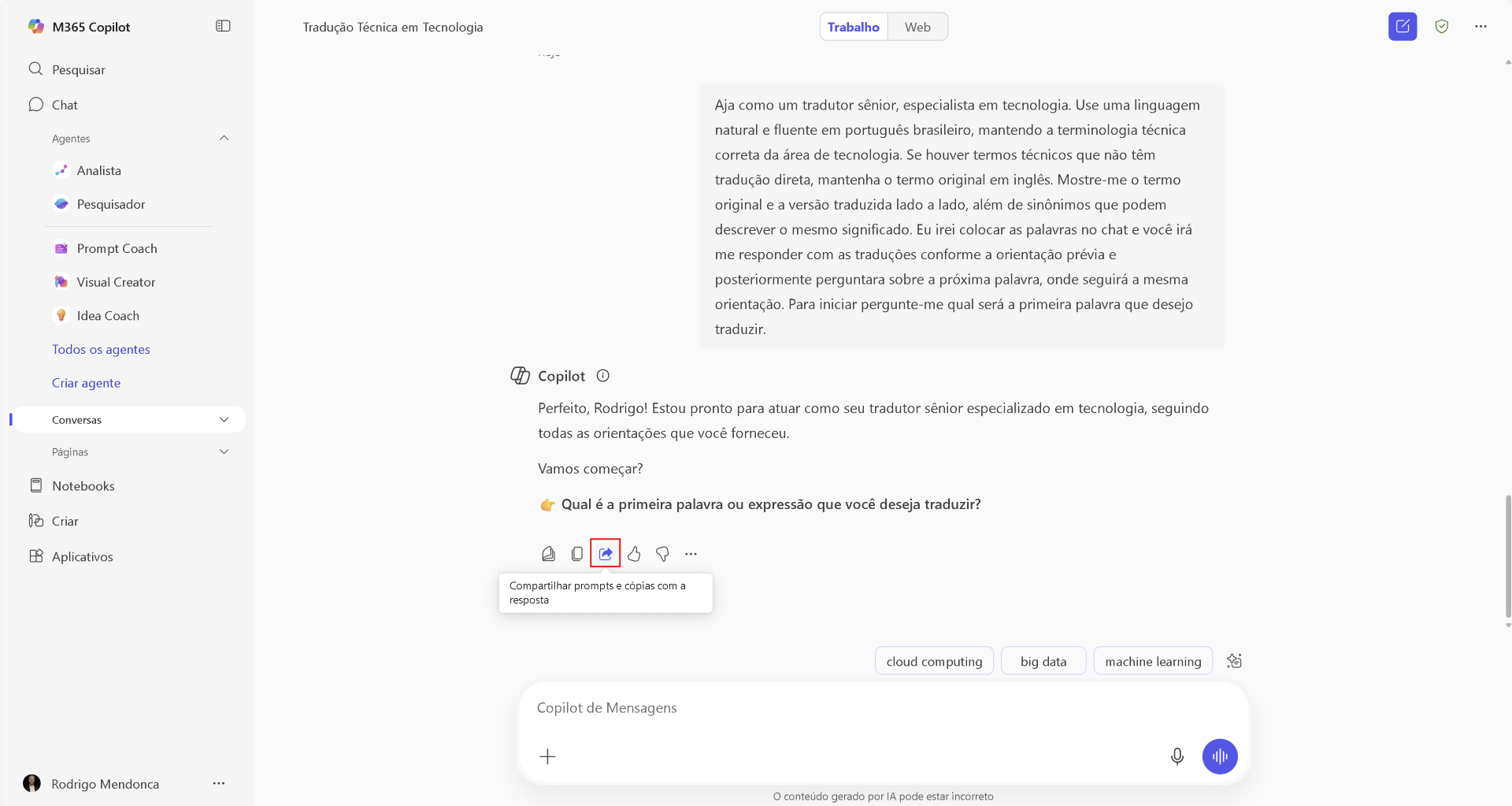The image size is (1512, 806).
Task: Open Rodrigo Mendonca profile avatar
Action: [x=32, y=783]
